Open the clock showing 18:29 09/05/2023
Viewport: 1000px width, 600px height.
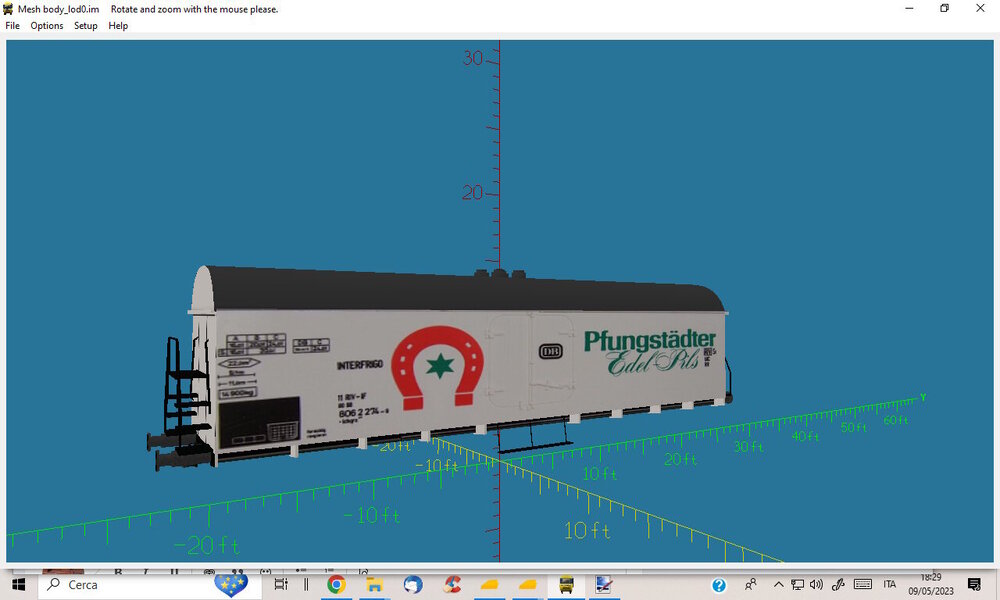(x=930, y=584)
